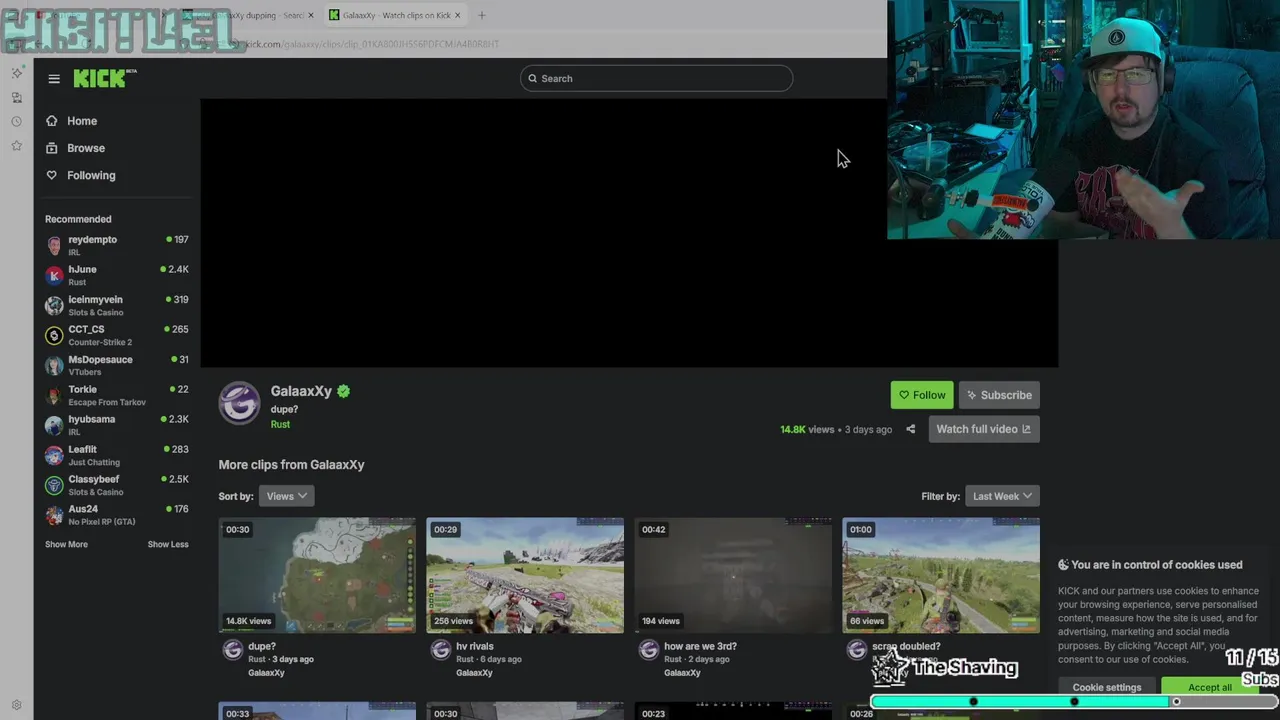Image resolution: width=1280 pixels, height=720 pixels.
Task: Click the share icon next to views
Action: 911,429
